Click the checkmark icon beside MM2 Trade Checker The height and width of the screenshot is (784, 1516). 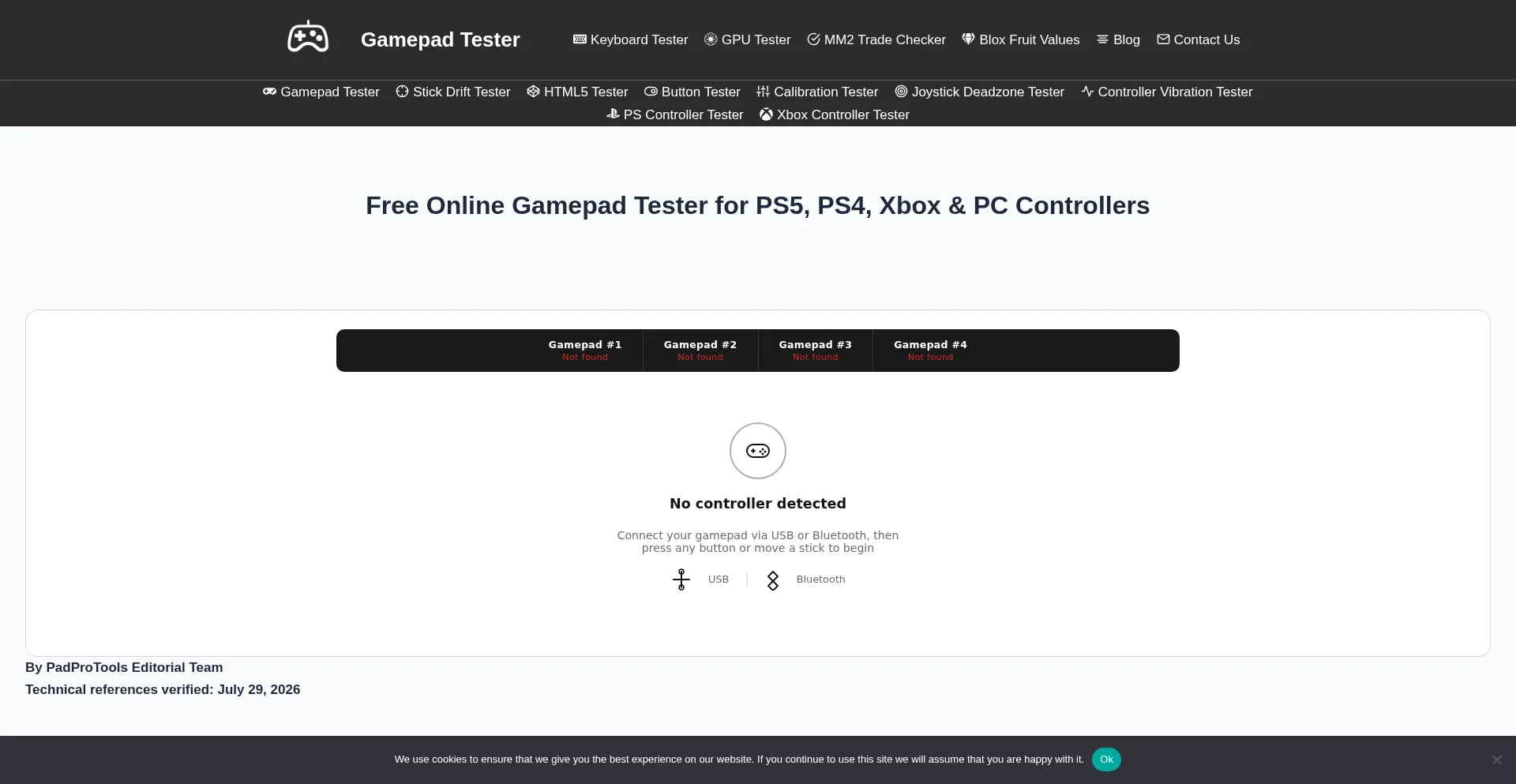point(813,39)
